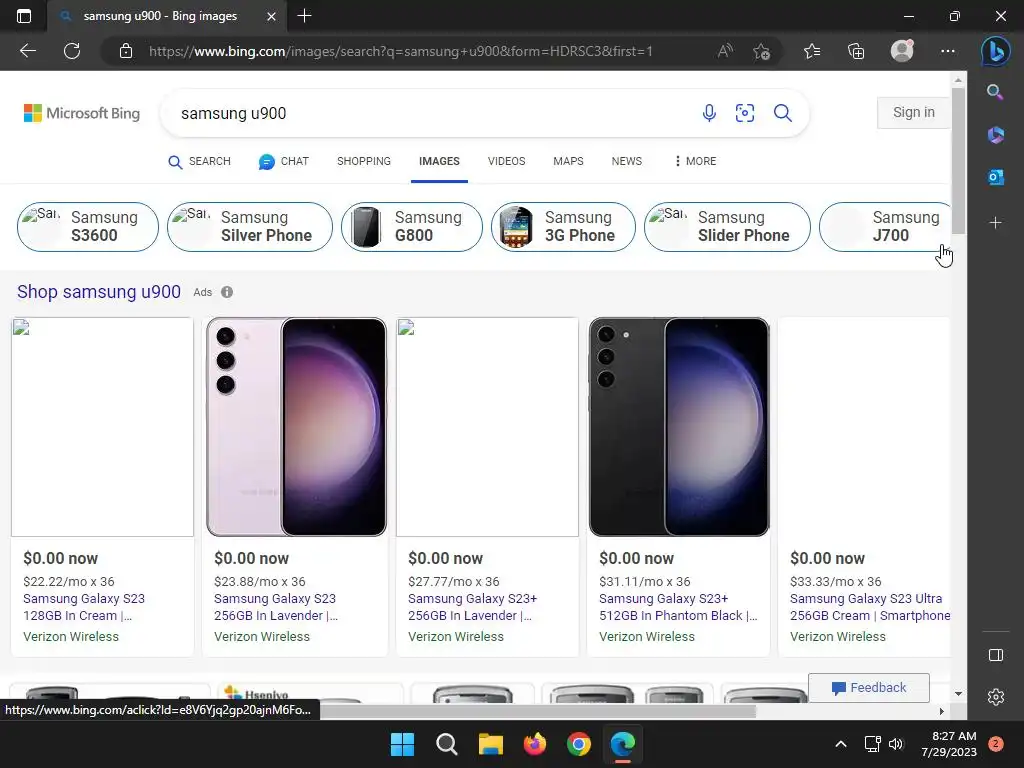View site information lock icon

[x=126, y=51]
